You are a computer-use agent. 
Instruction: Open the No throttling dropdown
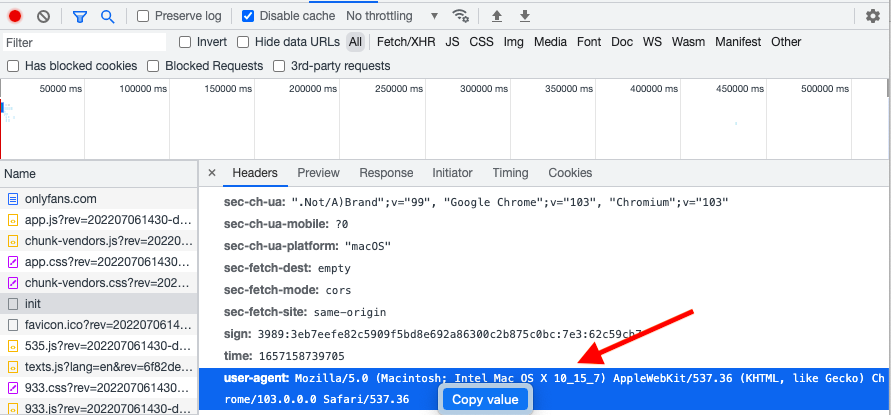point(392,16)
